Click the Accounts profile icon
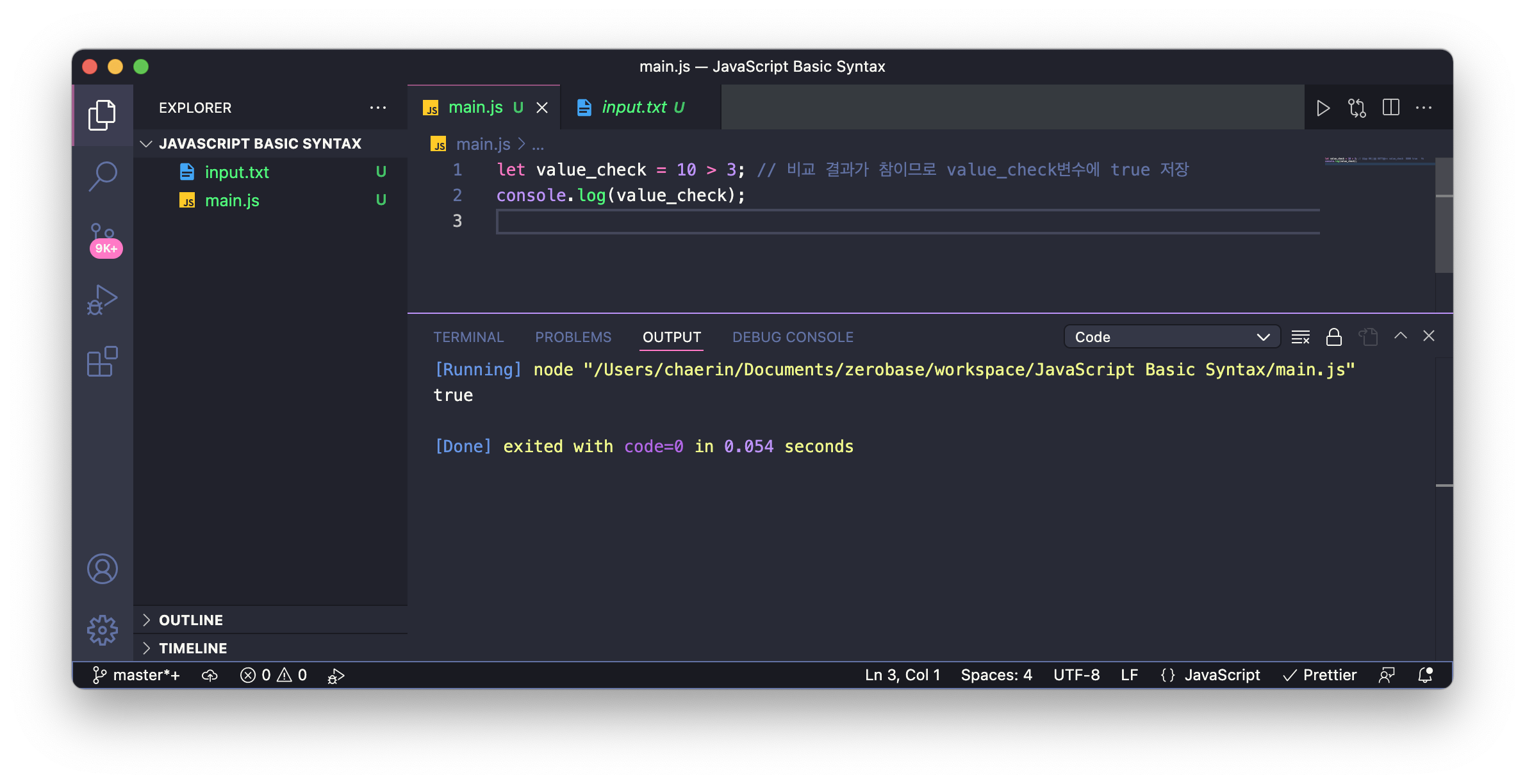Image resolution: width=1525 pixels, height=784 pixels. click(103, 569)
